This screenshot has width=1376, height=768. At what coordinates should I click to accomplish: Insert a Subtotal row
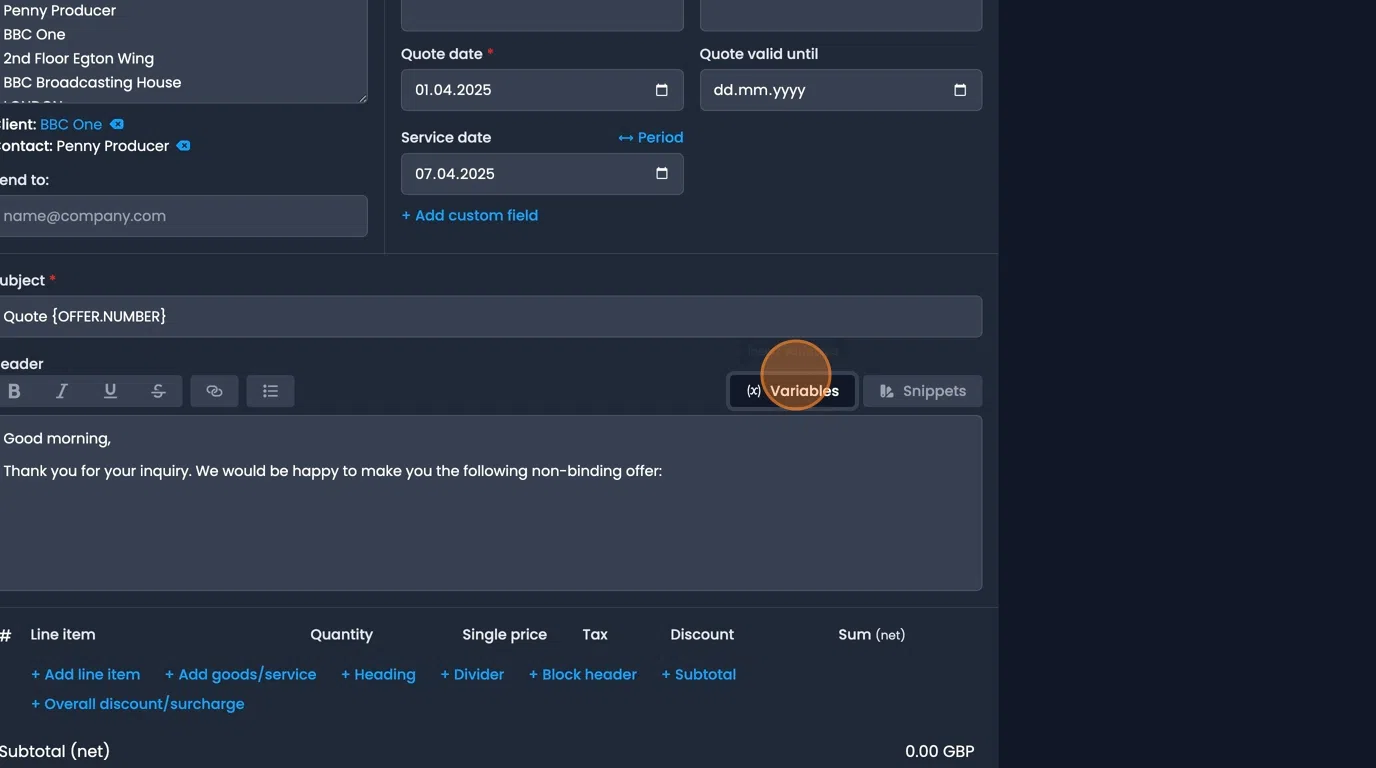point(699,675)
